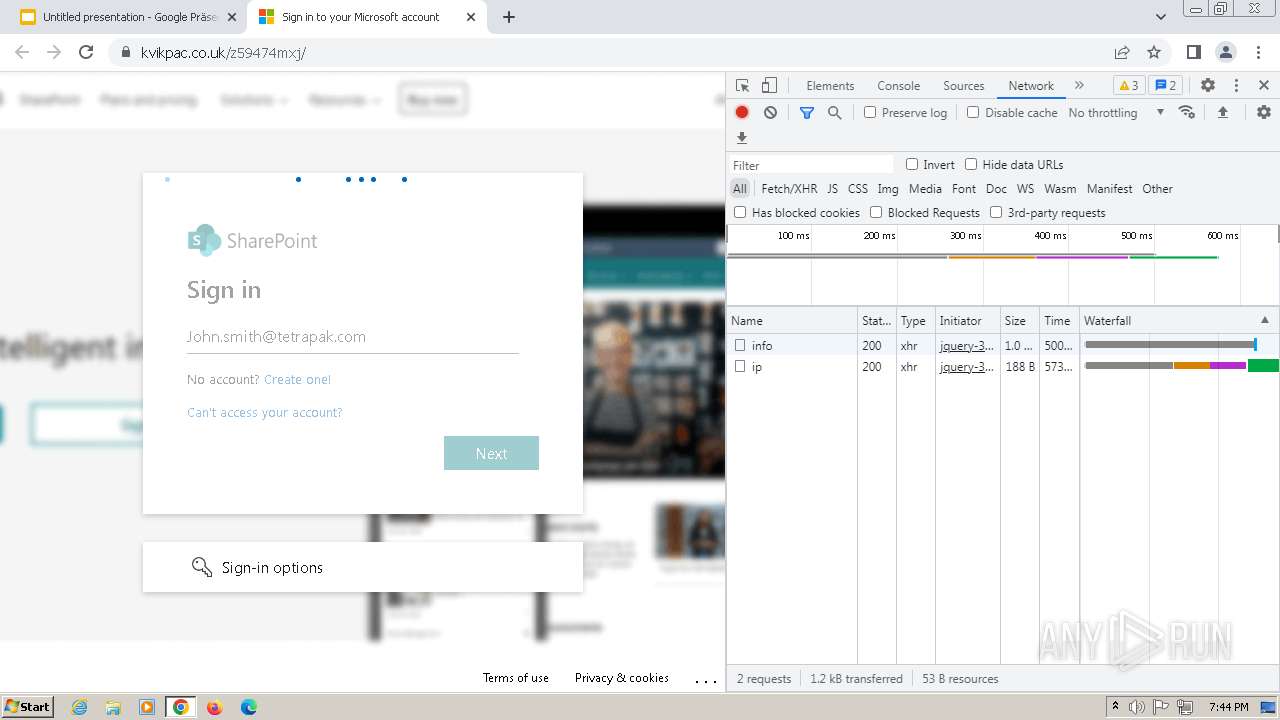Reload the page
This screenshot has height=720, width=1280.
[x=86, y=52]
